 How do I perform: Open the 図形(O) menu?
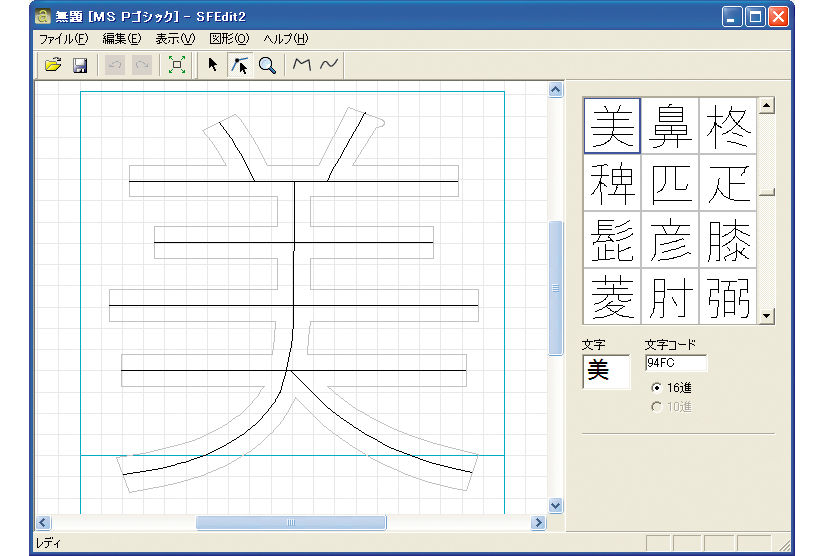tap(228, 39)
